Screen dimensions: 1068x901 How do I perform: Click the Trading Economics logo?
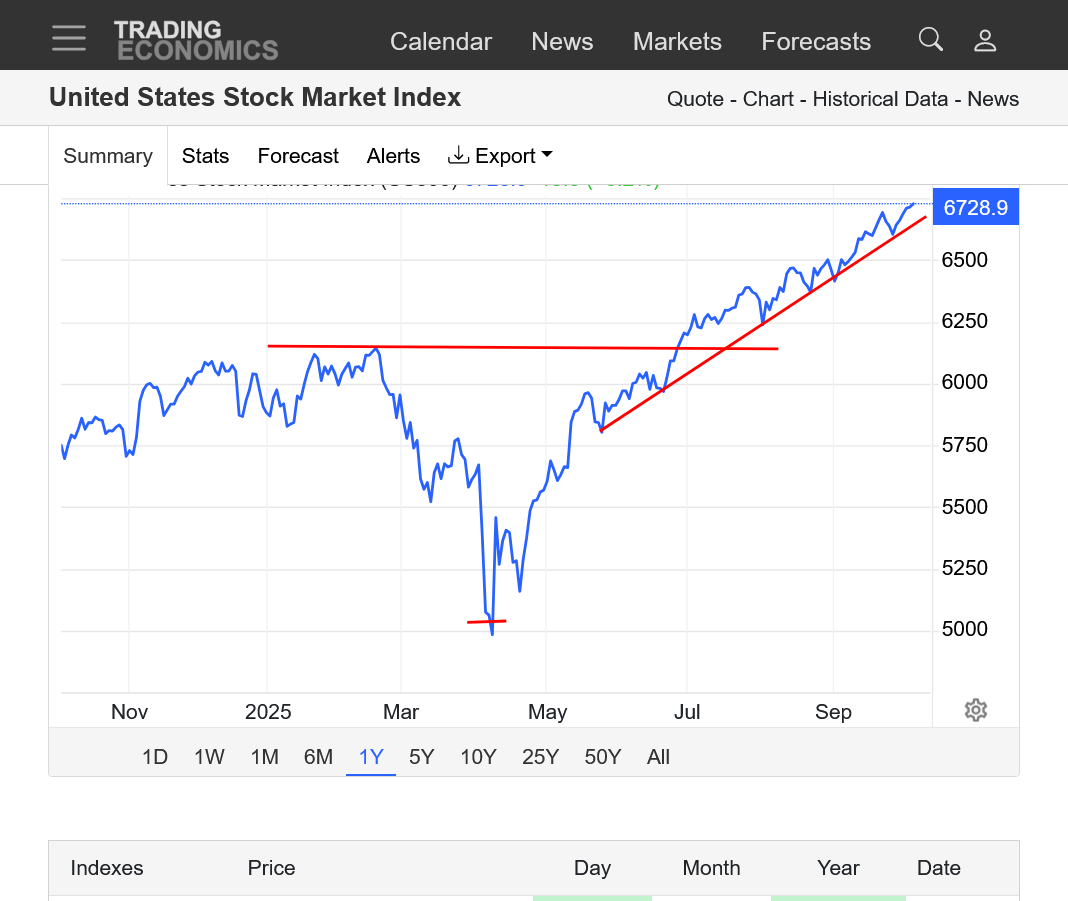click(x=196, y=40)
